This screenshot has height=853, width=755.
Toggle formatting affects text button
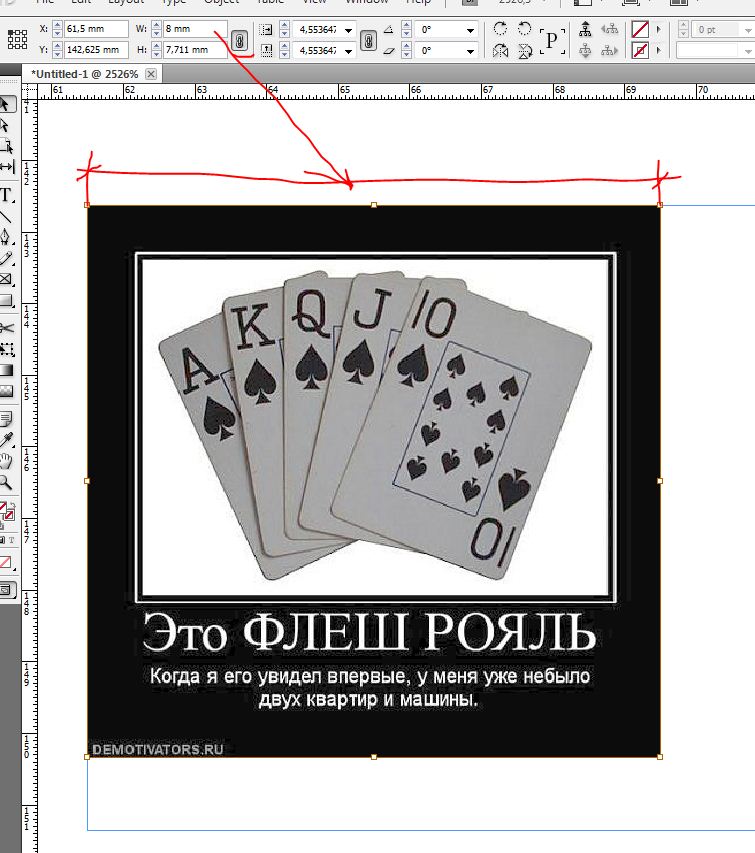[11, 540]
